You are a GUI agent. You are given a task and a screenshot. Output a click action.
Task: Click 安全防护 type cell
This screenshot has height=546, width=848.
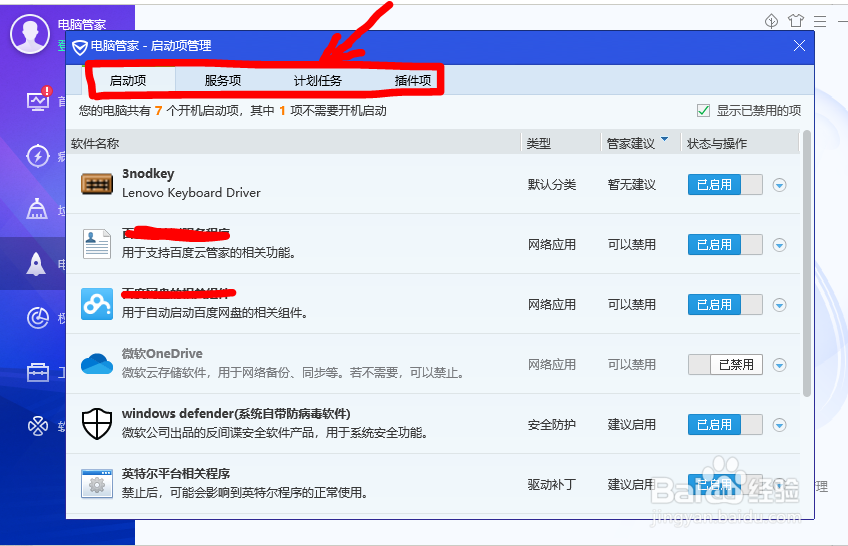coord(552,424)
